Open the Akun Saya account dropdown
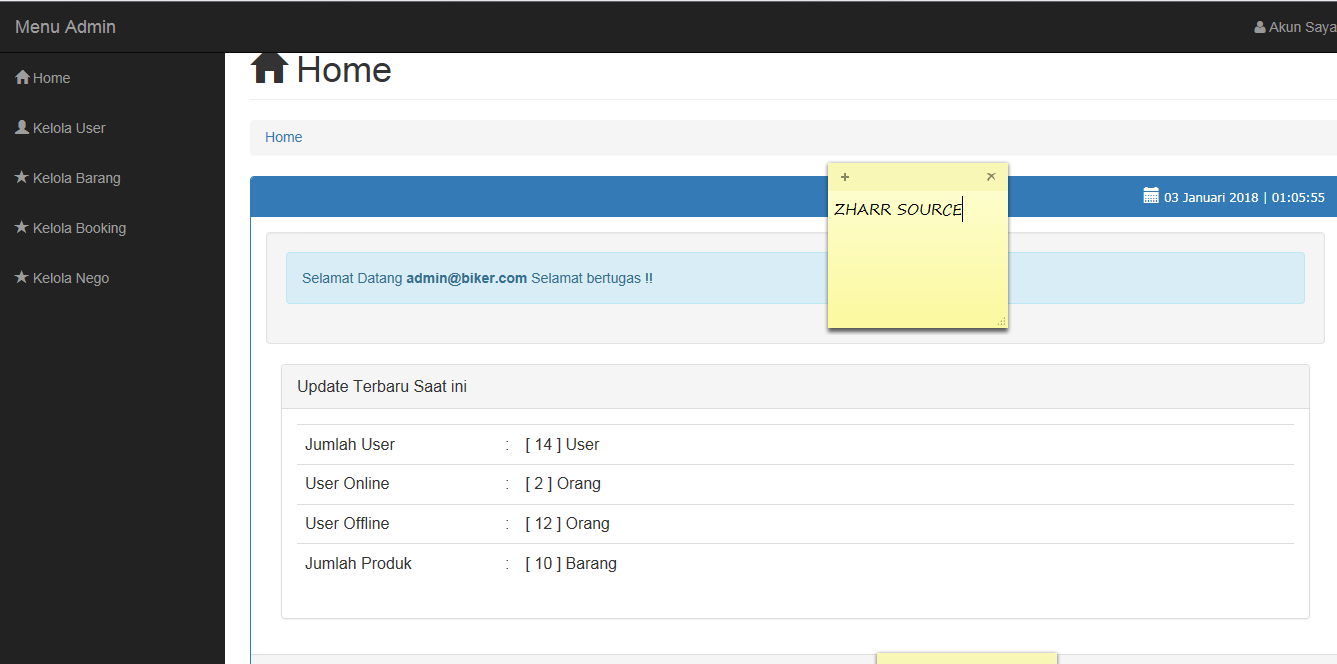The height and width of the screenshot is (664, 1337). pos(1295,28)
